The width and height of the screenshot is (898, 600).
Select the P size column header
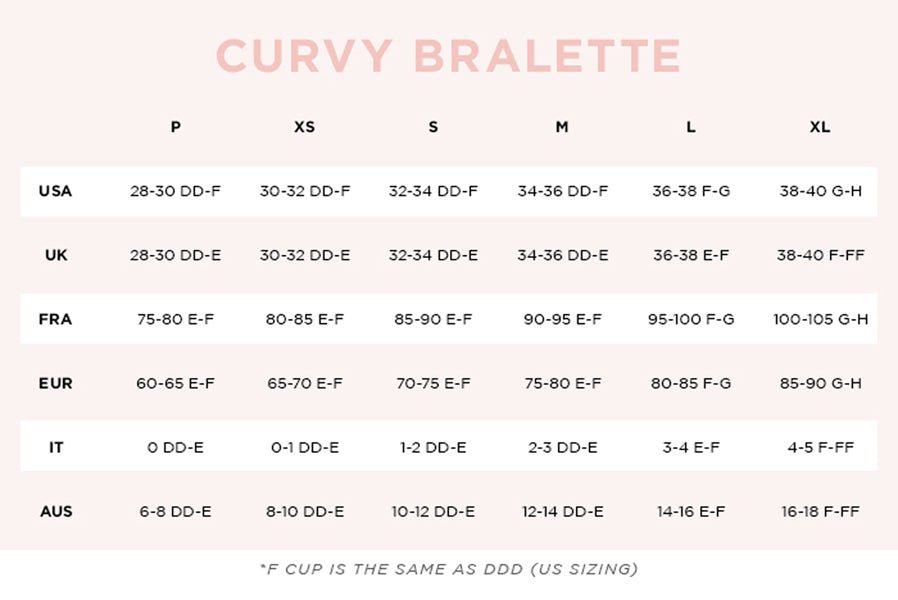(176, 127)
